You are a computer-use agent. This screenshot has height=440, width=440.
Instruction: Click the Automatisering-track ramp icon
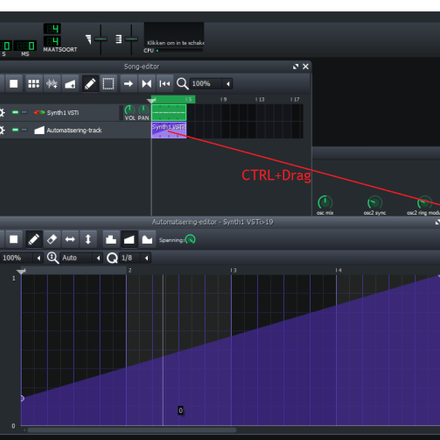[39, 130]
